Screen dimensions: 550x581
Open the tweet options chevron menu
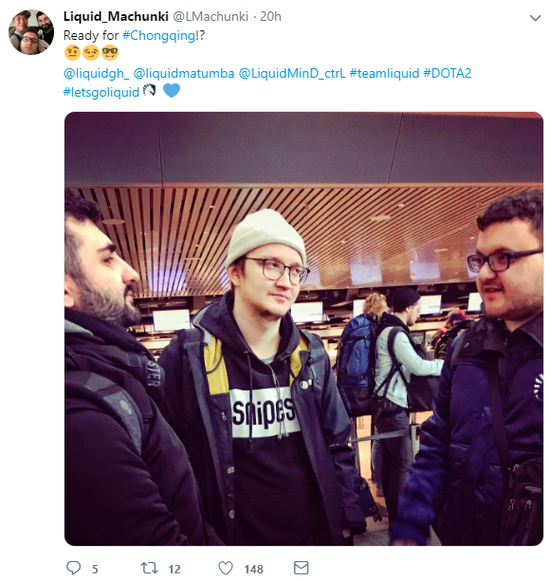[x=535, y=18]
